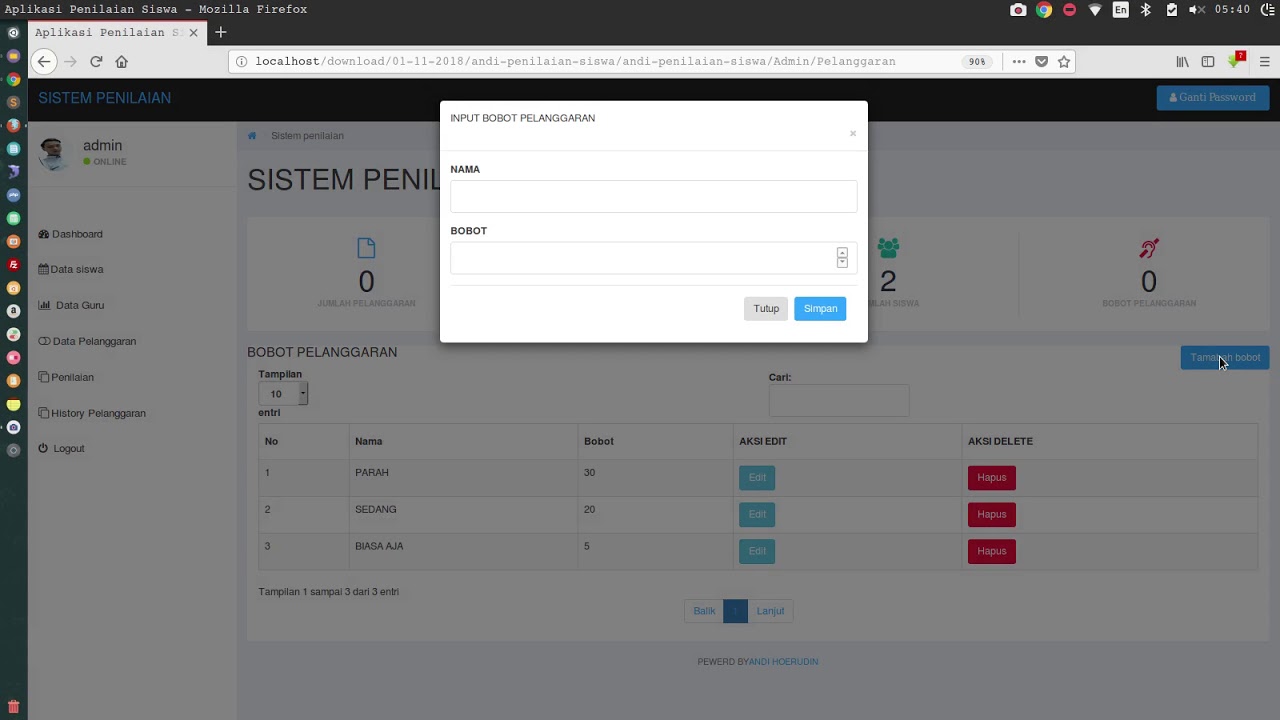Toggle the Firefox sidebar icon
Viewport: 1280px width, 720px height.
tap(1208, 61)
